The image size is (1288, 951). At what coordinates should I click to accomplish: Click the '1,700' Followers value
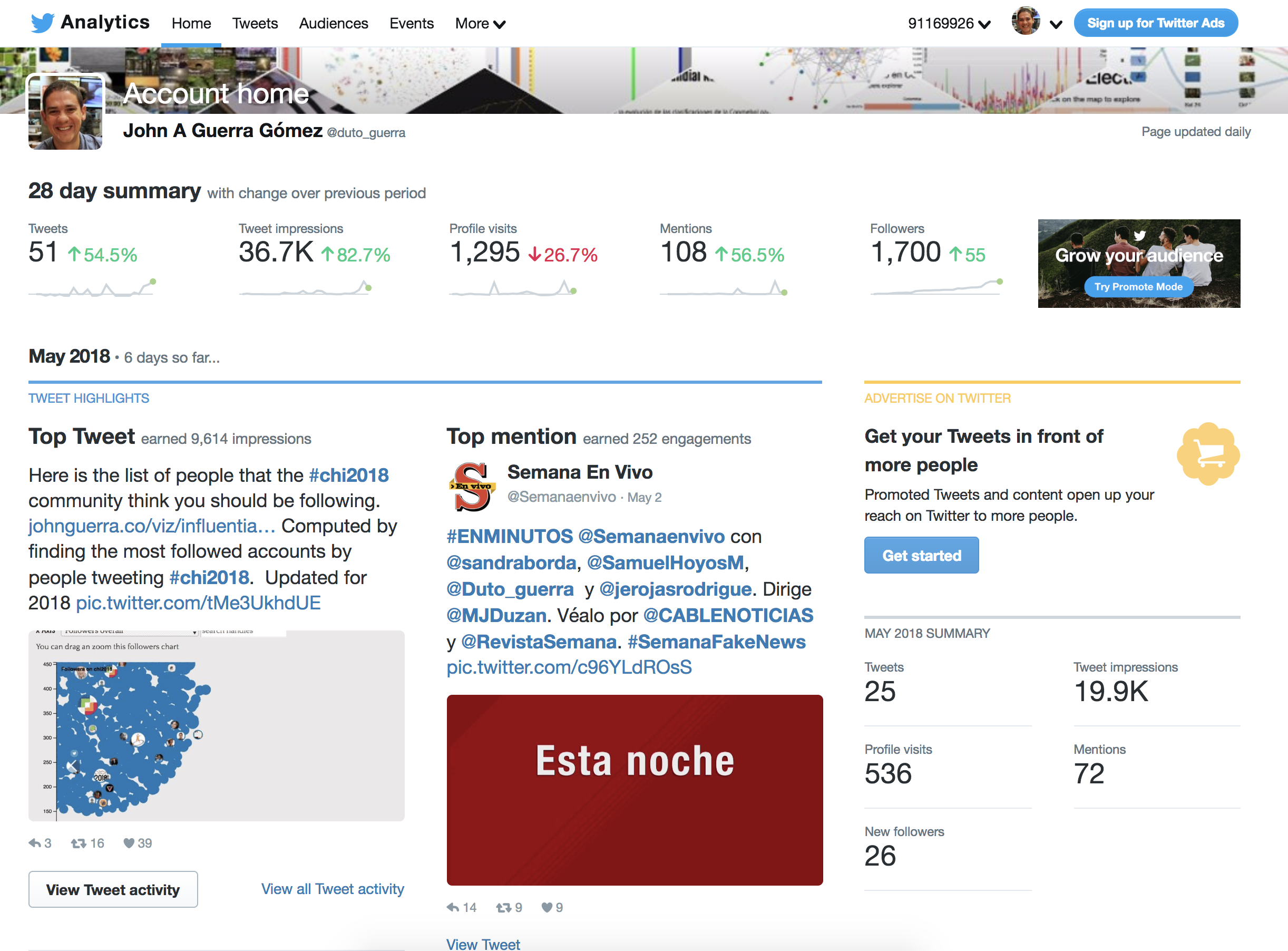click(x=906, y=252)
